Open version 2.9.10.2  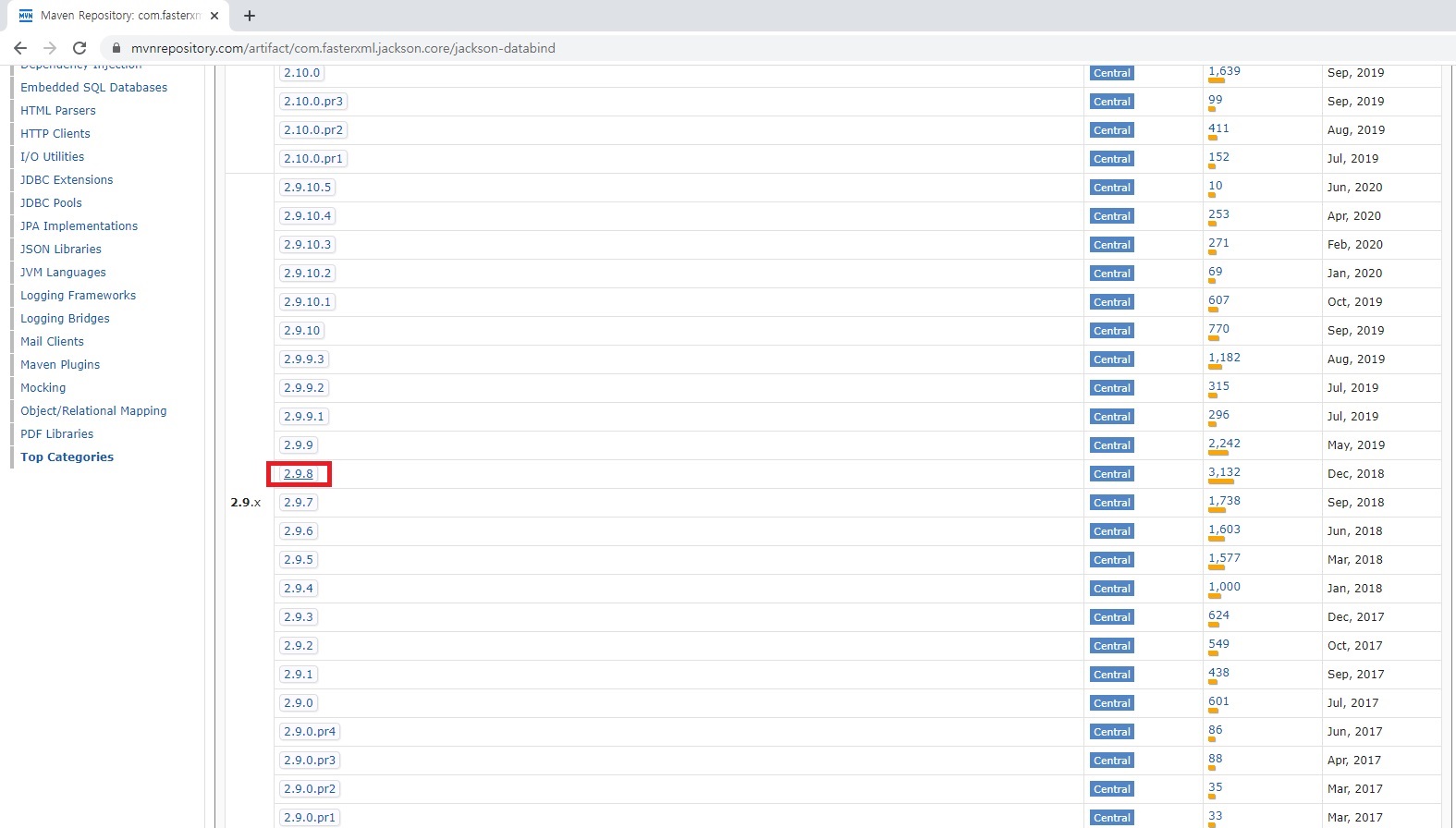(307, 274)
